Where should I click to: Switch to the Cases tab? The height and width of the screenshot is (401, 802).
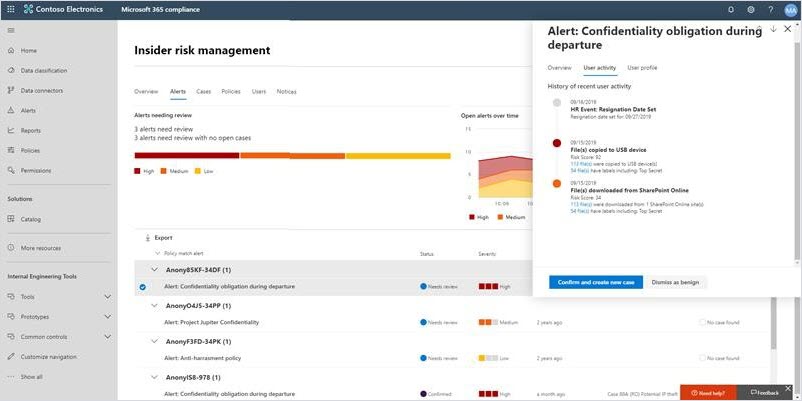203,91
